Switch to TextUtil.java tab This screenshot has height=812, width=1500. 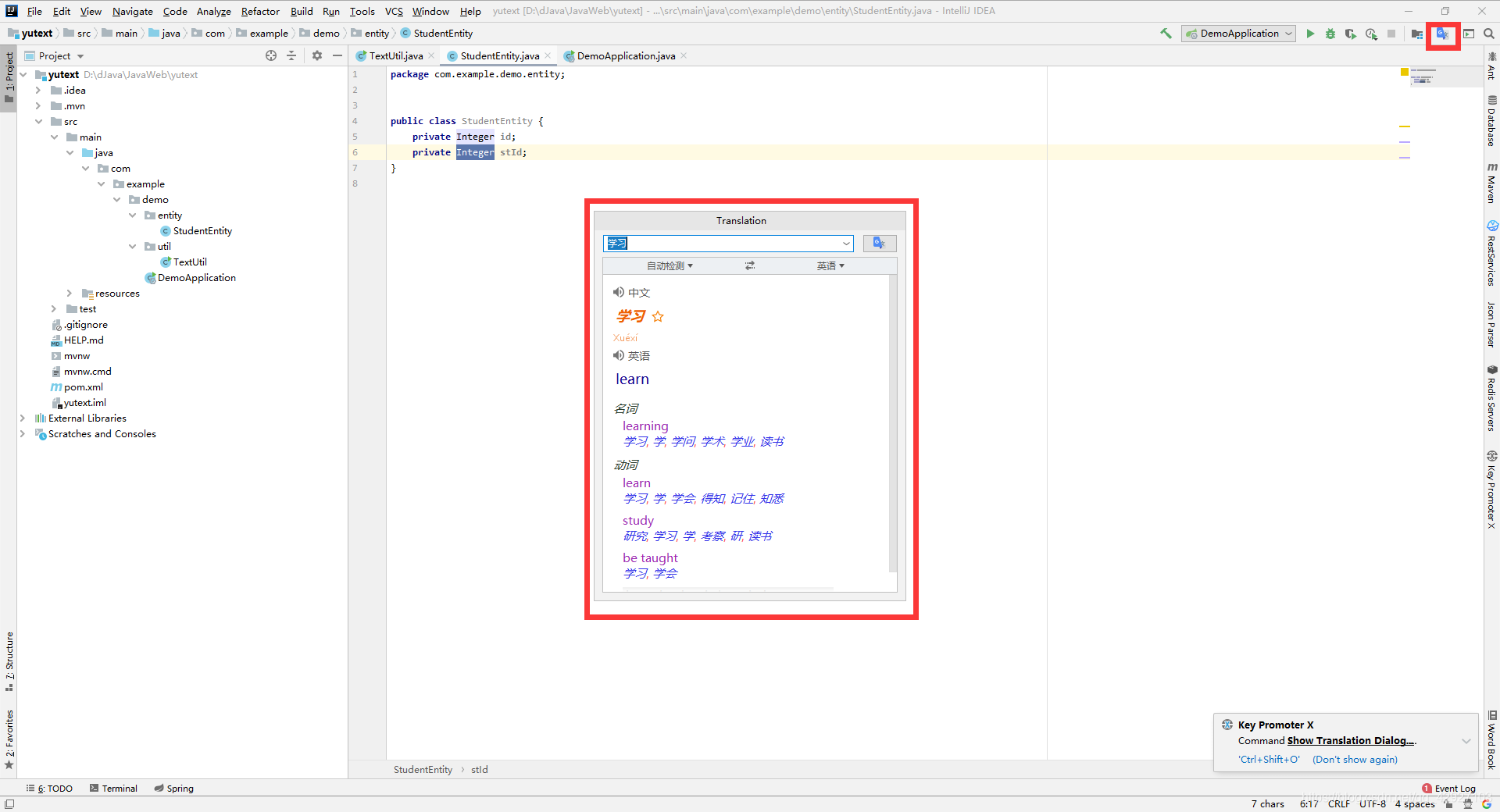click(x=395, y=55)
